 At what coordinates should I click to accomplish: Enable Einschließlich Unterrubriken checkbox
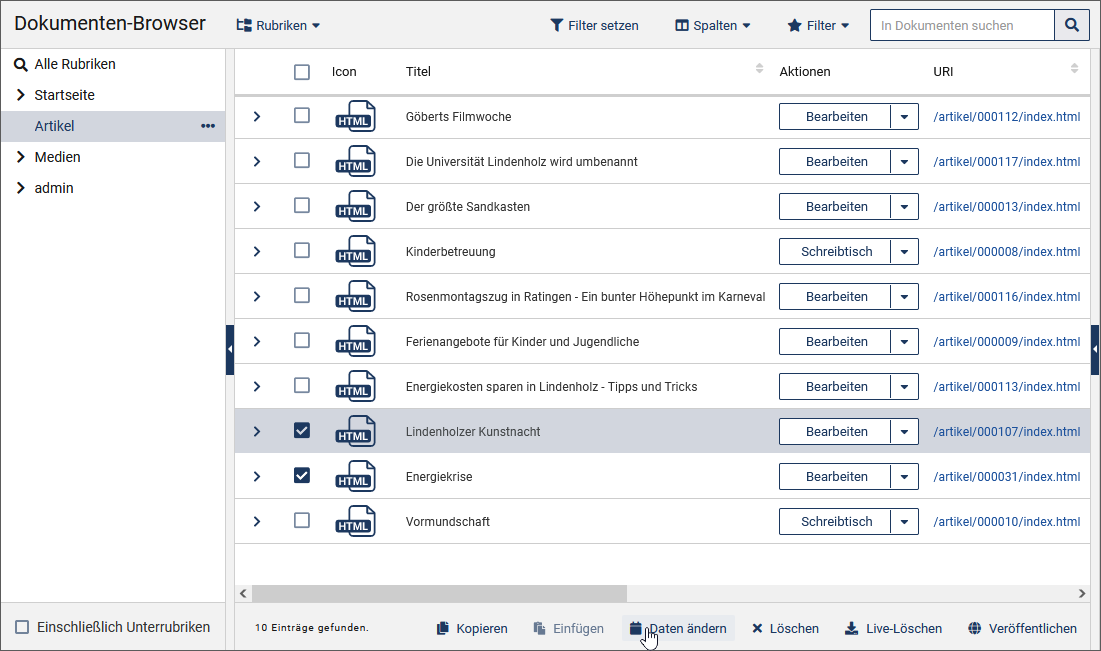[x=22, y=627]
